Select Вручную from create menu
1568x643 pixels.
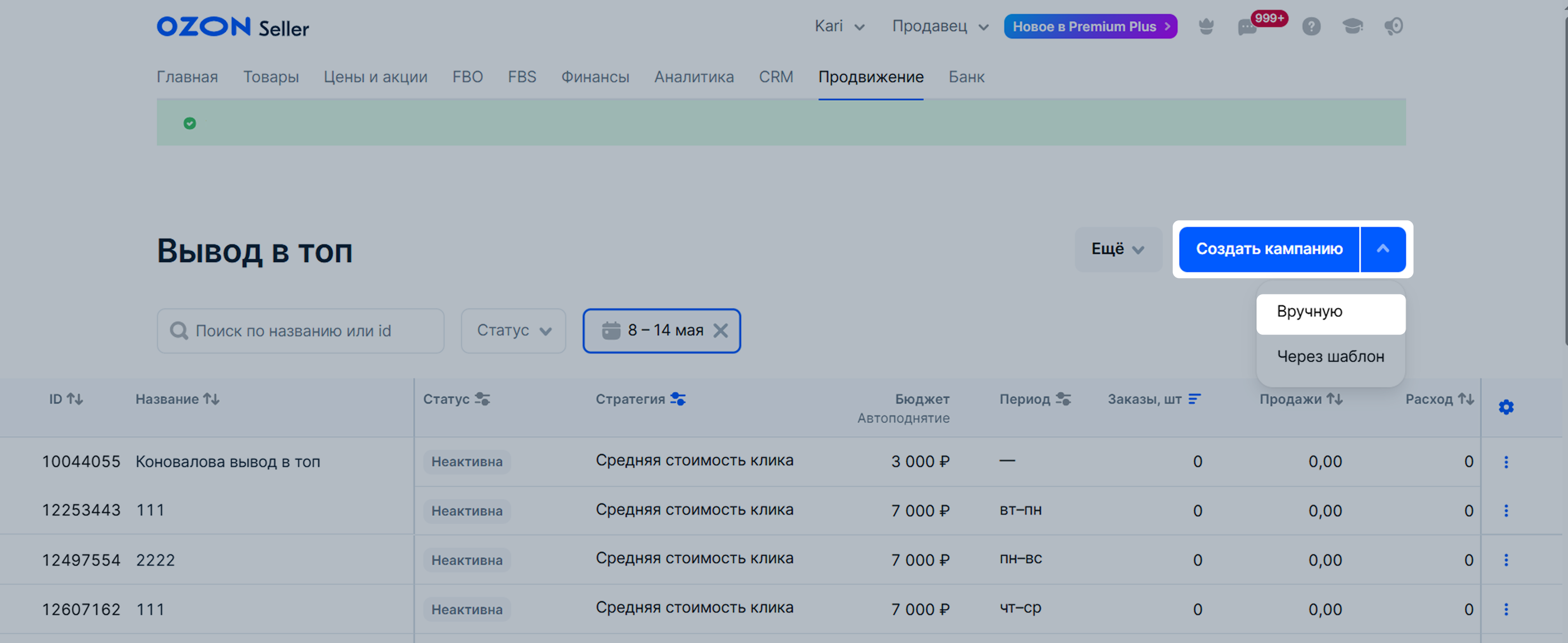[x=1330, y=314]
